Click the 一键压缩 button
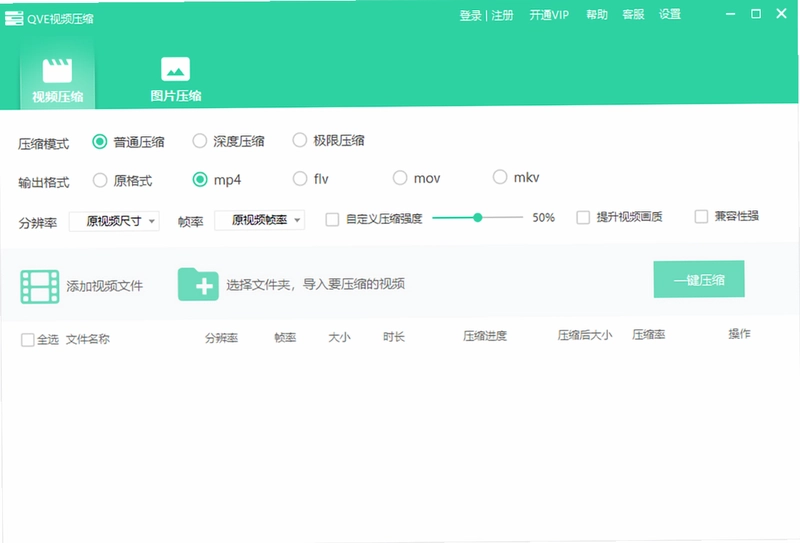 [x=699, y=279]
